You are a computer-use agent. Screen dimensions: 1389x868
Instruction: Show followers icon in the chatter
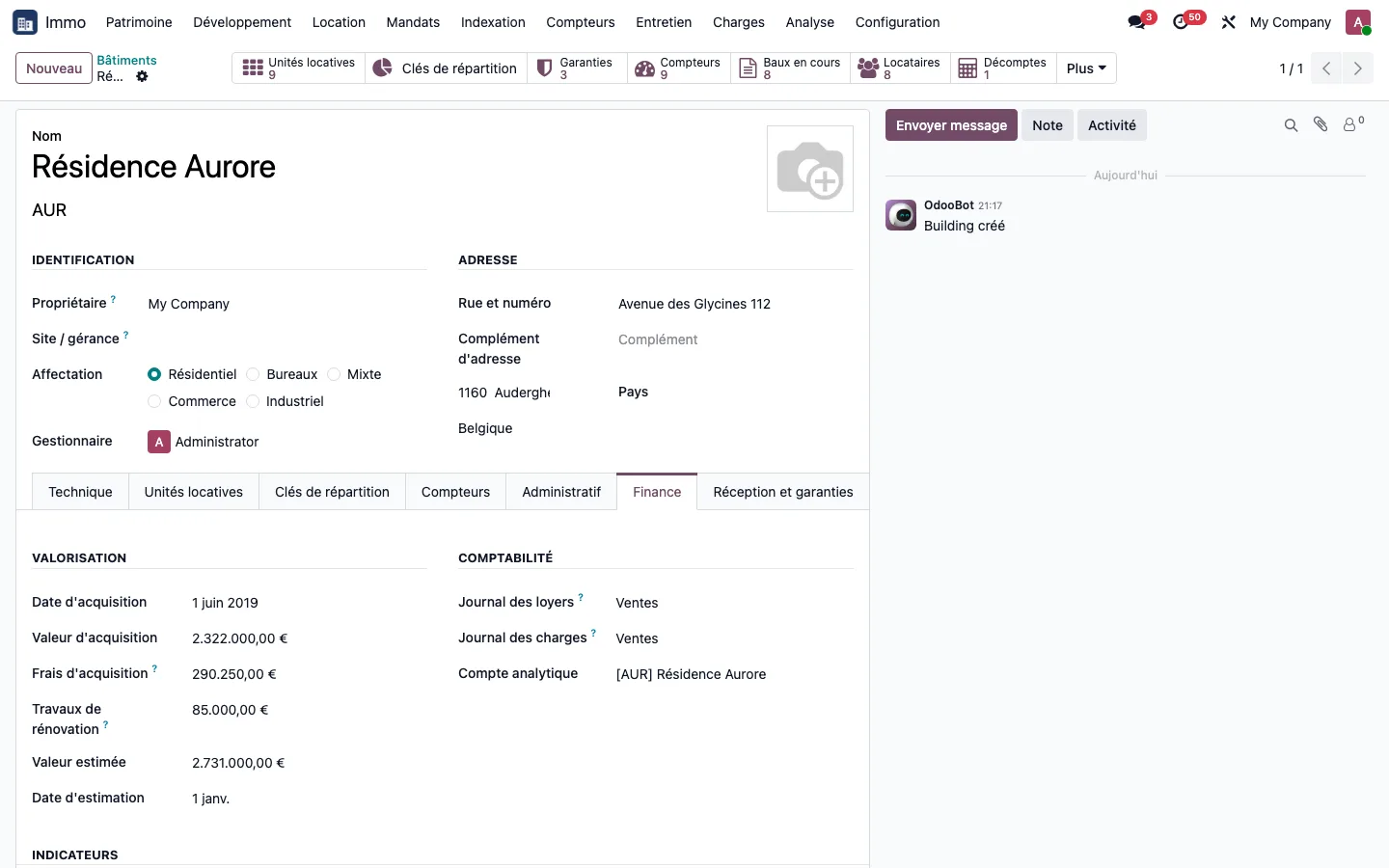pos(1353,124)
